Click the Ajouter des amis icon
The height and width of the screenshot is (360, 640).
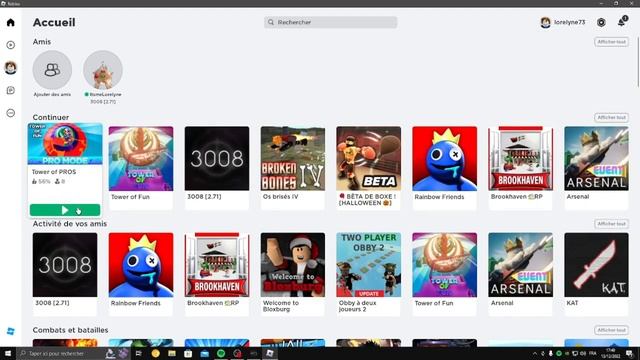point(52,70)
